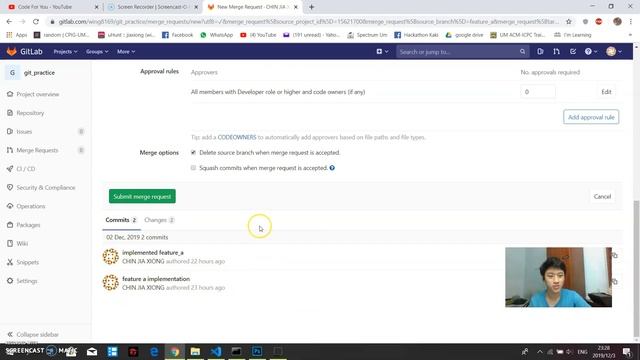Screen dimensions: 640x360
Task: Copy commit SHA for implemented feature_a
Action: click(614, 256)
